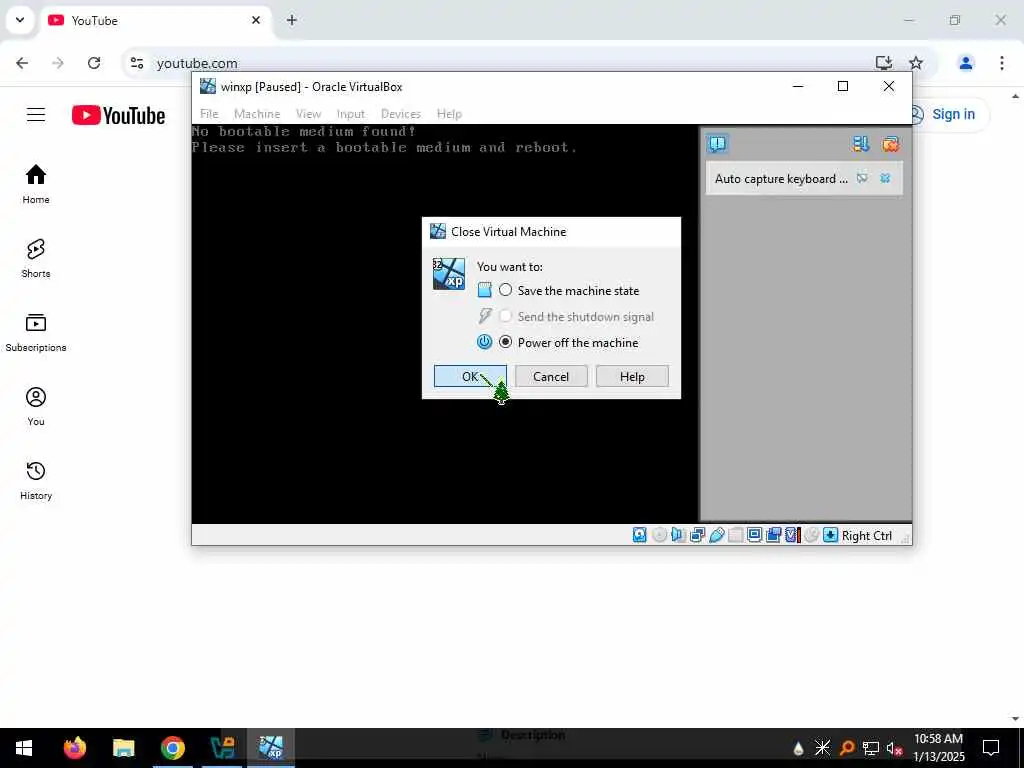This screenshot has height=768, width=1024.
Task: Open YouTube Shorts in sidebar
Action: (x=36, y=258)
